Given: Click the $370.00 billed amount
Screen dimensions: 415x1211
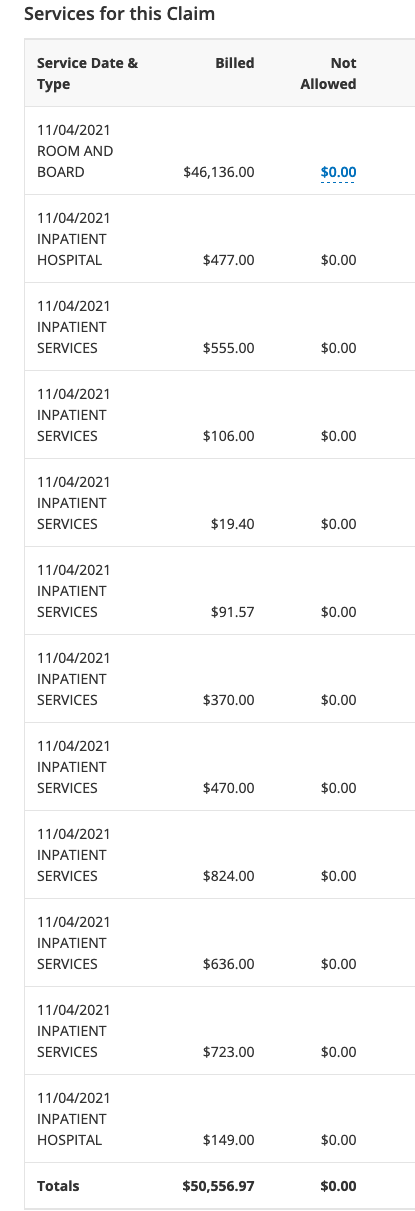Looking at the screenshot, I should click(x=228, y=700).
